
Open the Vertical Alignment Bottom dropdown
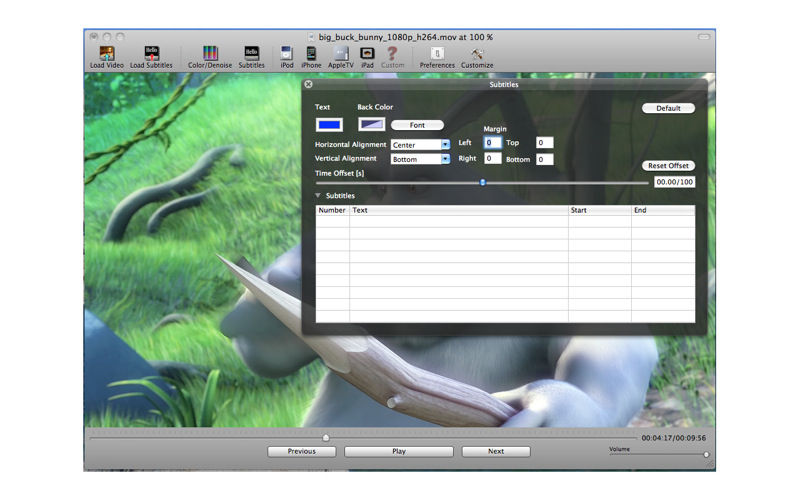[420, 159]
